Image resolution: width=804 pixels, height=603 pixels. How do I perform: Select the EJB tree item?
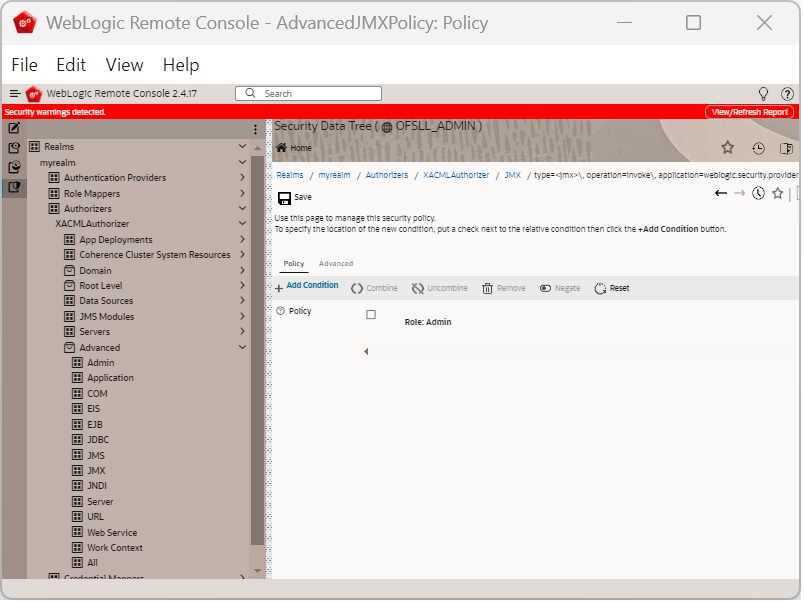[x=95, y=426]
